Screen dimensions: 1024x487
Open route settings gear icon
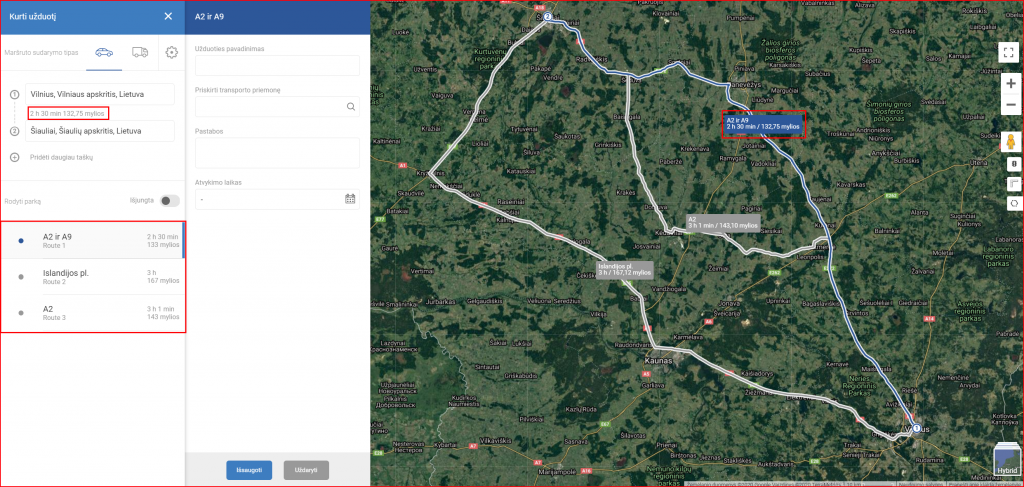pos(171,52)
